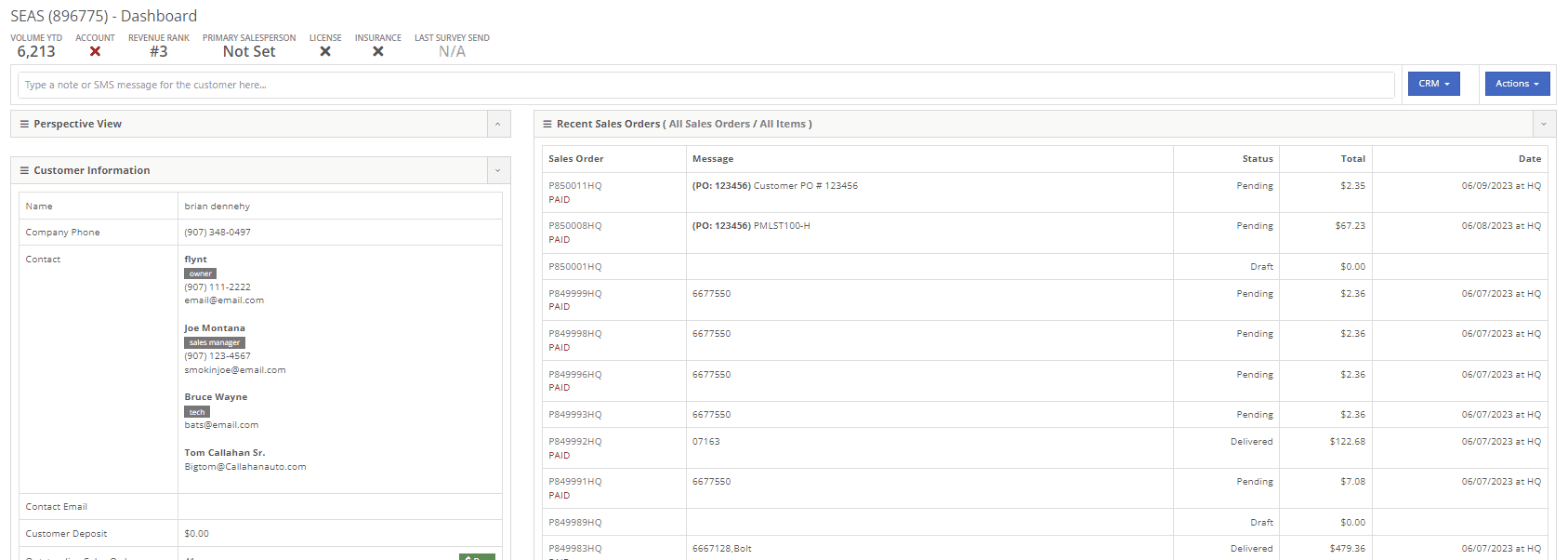
Task: Click Draft status for P850001HQ
Action: tap(1262, 267)
